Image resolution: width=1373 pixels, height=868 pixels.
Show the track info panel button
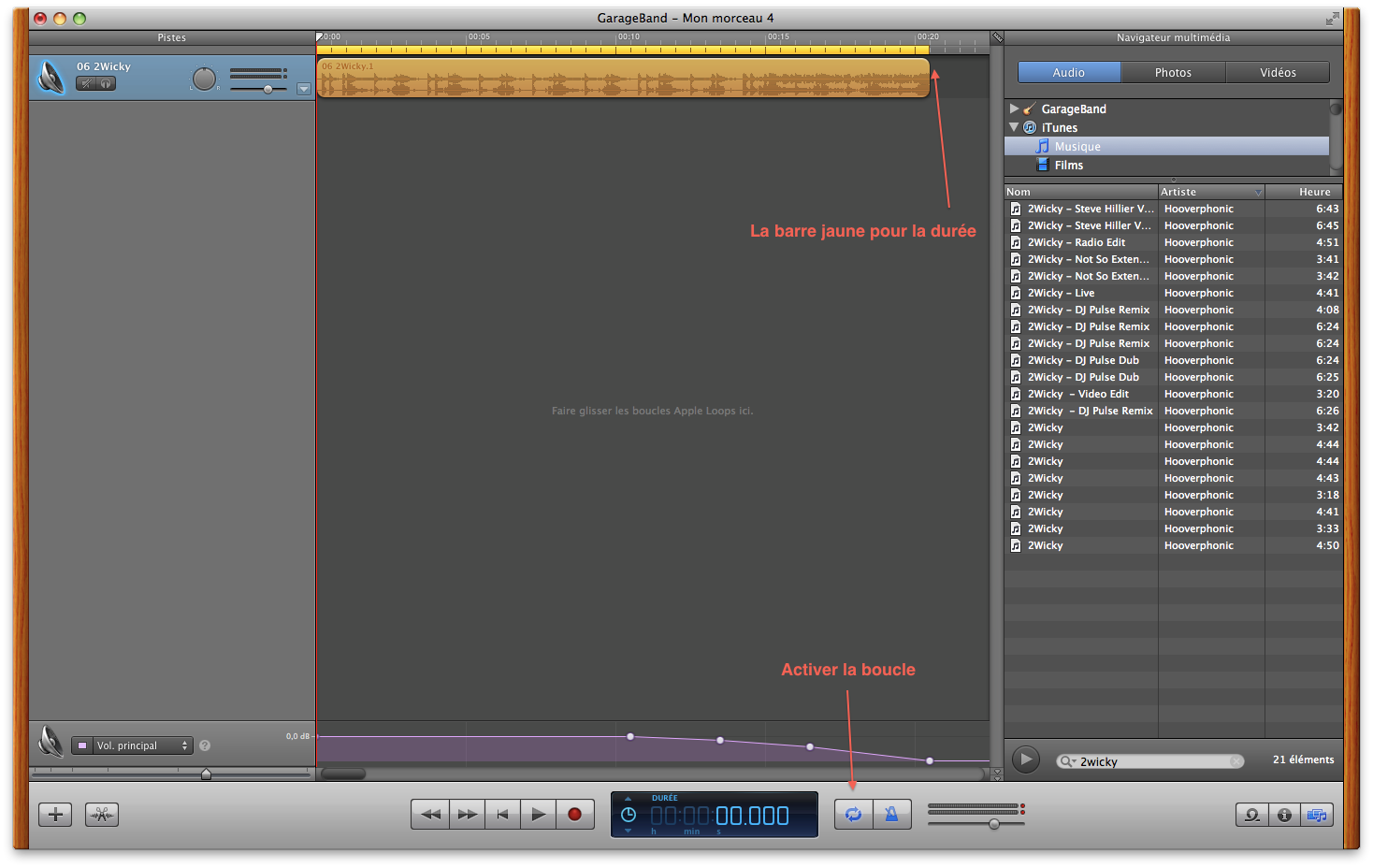tap(1284, 816)
